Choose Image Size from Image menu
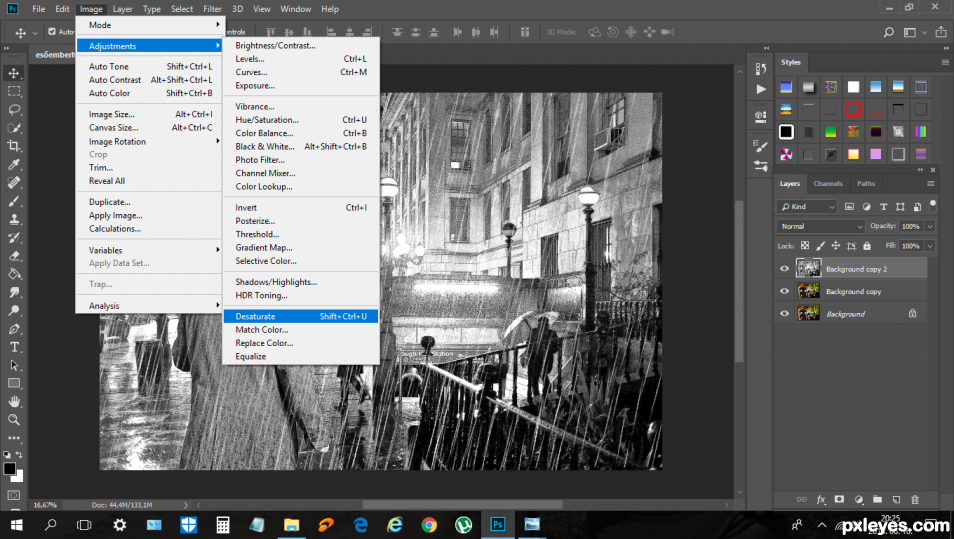Screen dimensions: 954x539 [x=148, y=114]
